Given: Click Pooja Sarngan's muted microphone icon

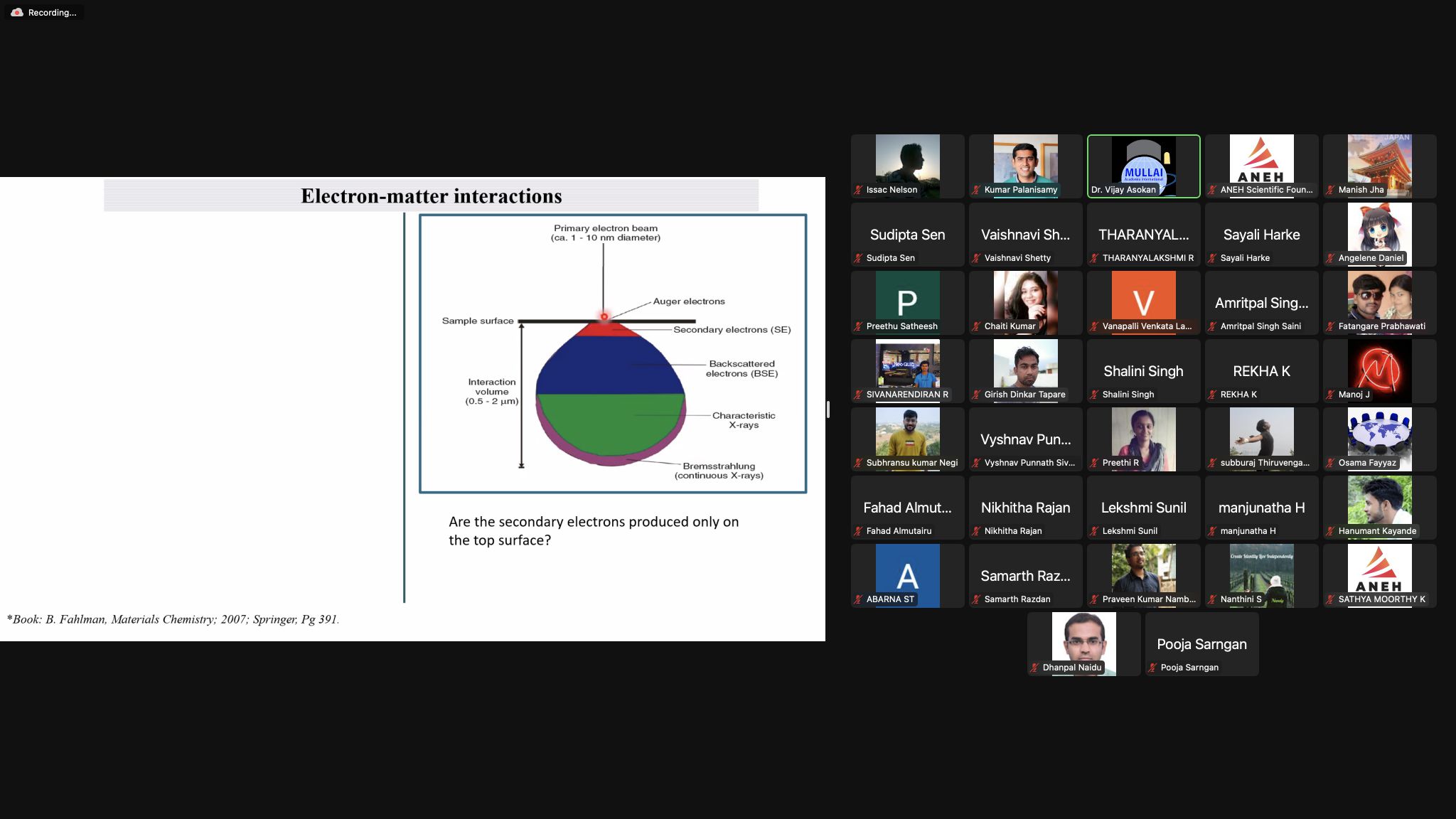Looking at the screenshot, I should pos(1152,668).
